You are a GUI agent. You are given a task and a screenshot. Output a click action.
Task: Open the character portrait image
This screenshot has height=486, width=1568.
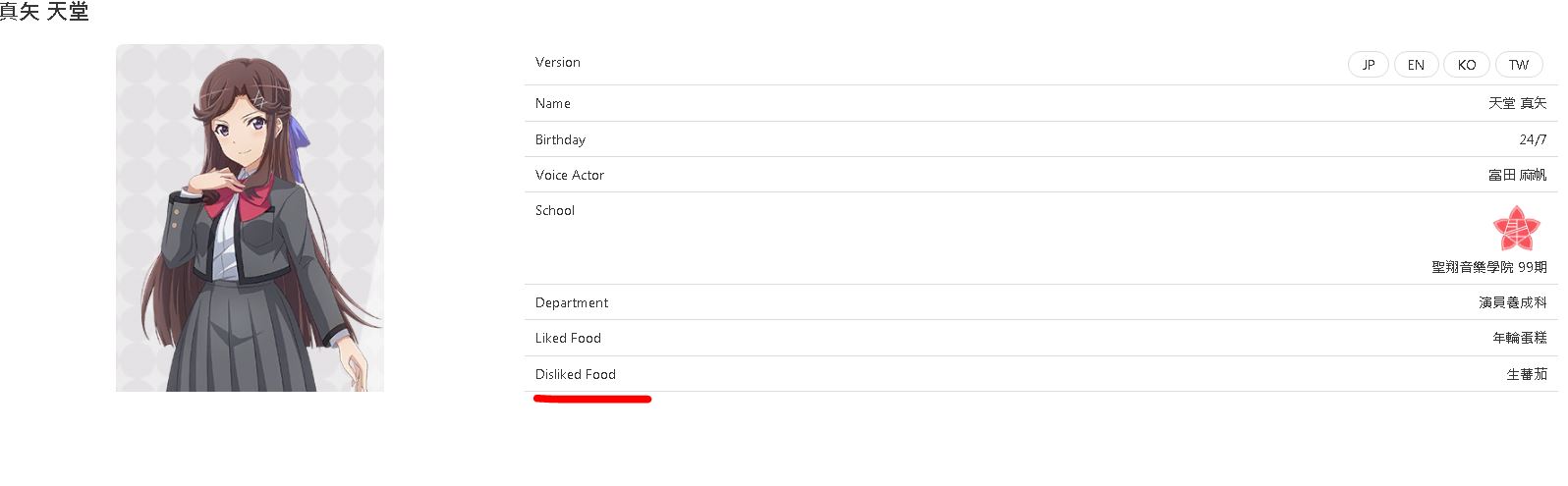[250, 218]
